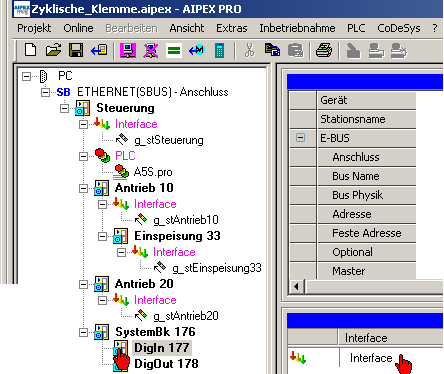Image resolution: width=444 pixels, height=374 pixels.
Task: Click the Print printer icon
Action: coord(324,50)
